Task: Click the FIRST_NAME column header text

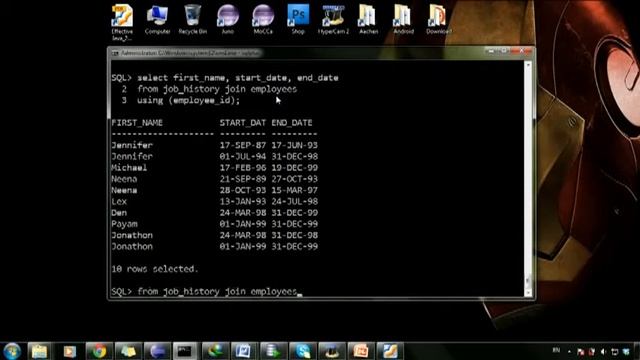Action: click(x=137, y=122)
